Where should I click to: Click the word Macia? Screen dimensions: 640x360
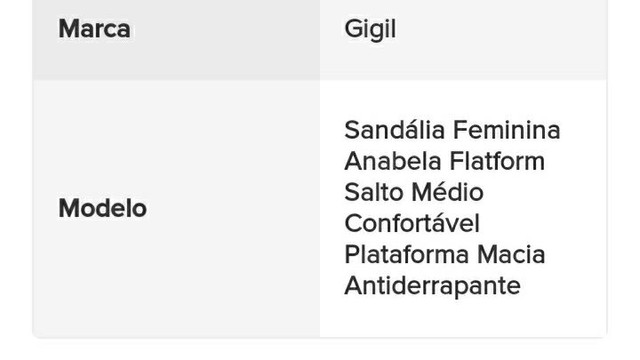tap(511, 255)
